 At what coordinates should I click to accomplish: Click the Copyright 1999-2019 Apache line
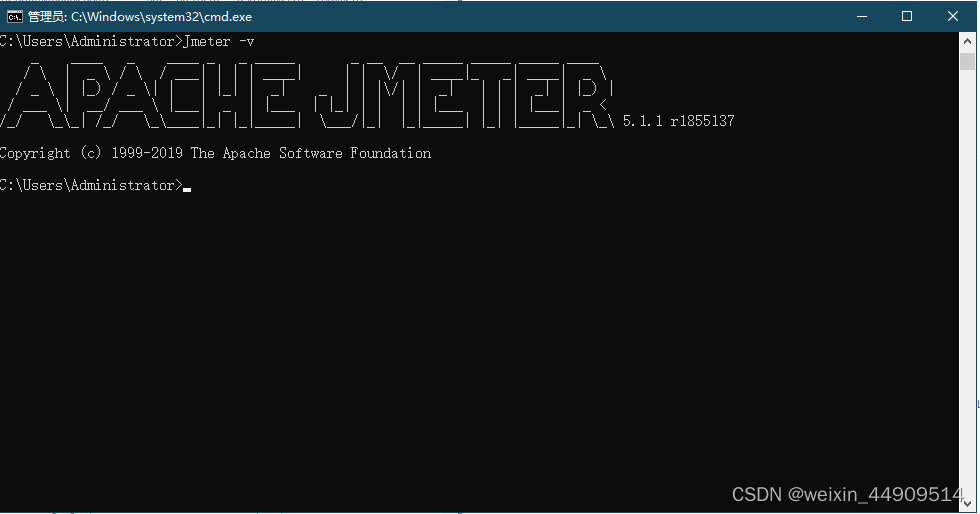click(x=216, y=153)
